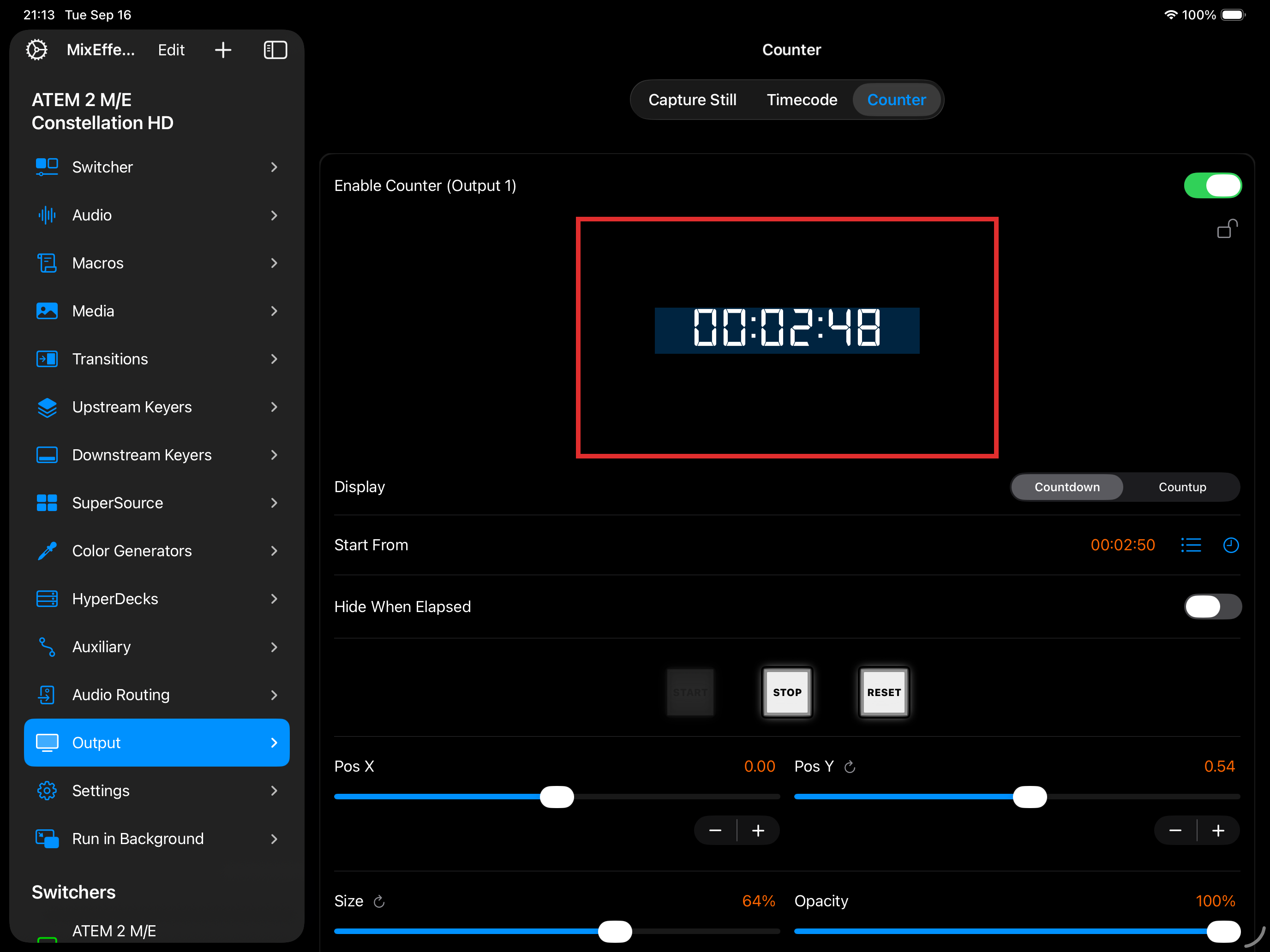Click the Opacity slider handle
Viewport: 1270px width, 952px height.
pyautogui.click(x=1223, y=931)
